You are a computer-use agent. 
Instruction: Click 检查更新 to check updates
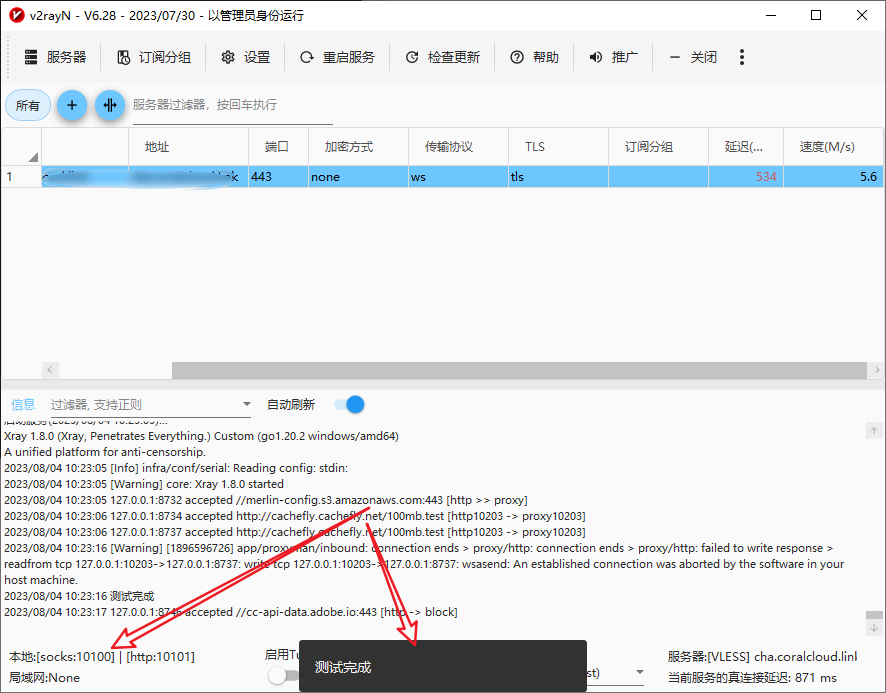[442, 57]
